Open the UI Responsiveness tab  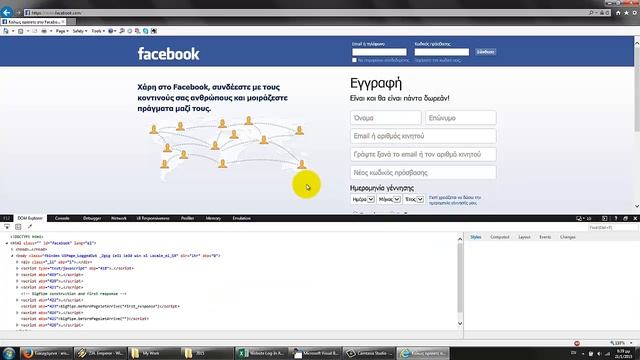pyautogui.click(x=153, y=218)
